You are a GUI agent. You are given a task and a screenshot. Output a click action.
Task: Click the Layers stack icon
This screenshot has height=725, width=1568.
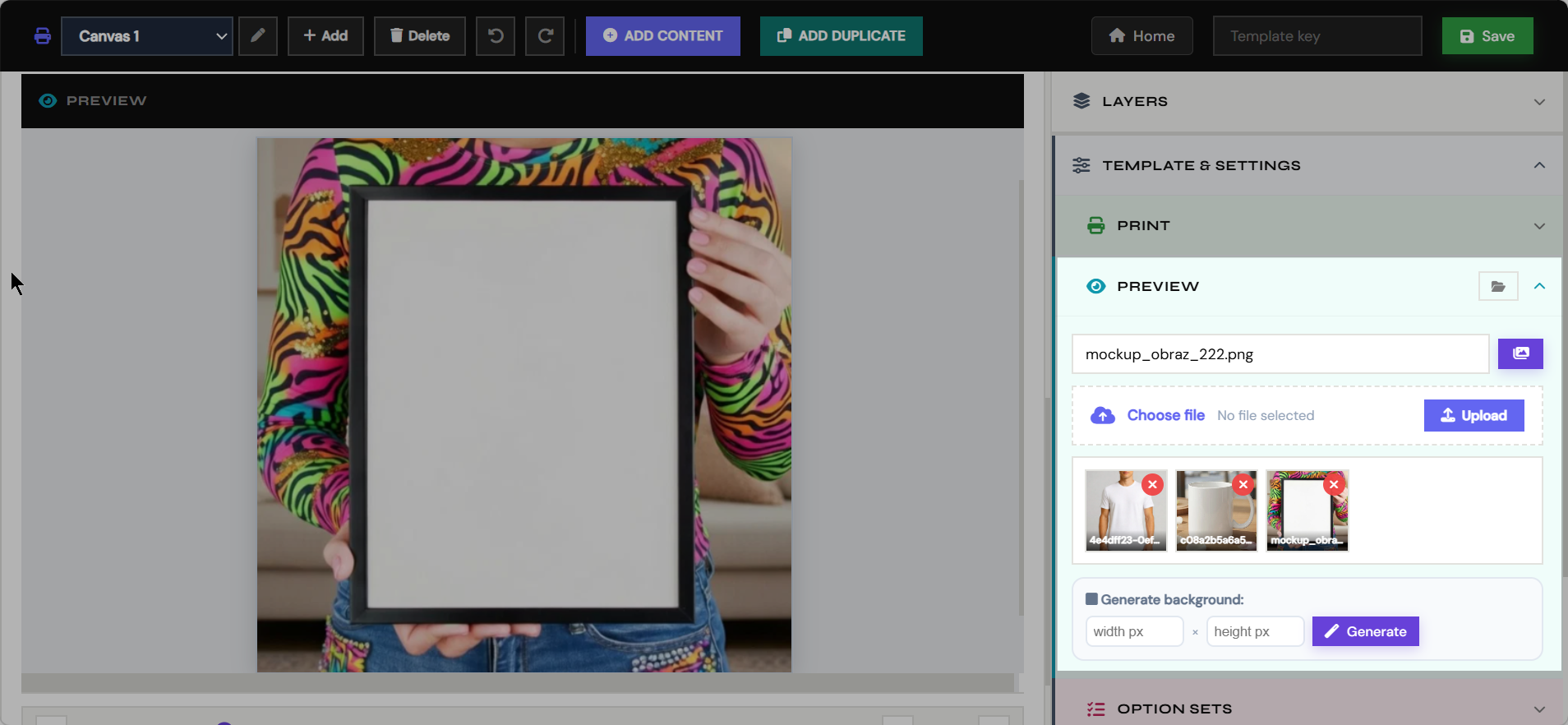point(1081,101)
